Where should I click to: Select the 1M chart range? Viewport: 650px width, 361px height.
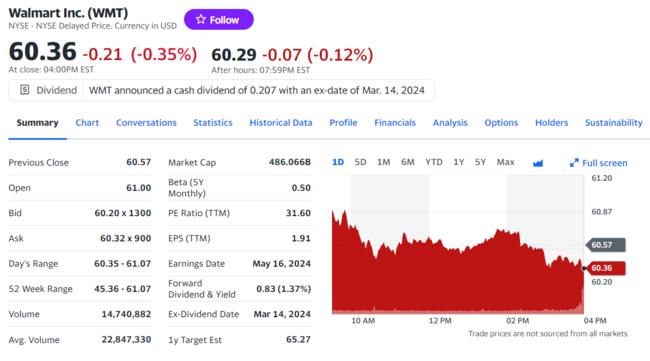coord(383,162)
